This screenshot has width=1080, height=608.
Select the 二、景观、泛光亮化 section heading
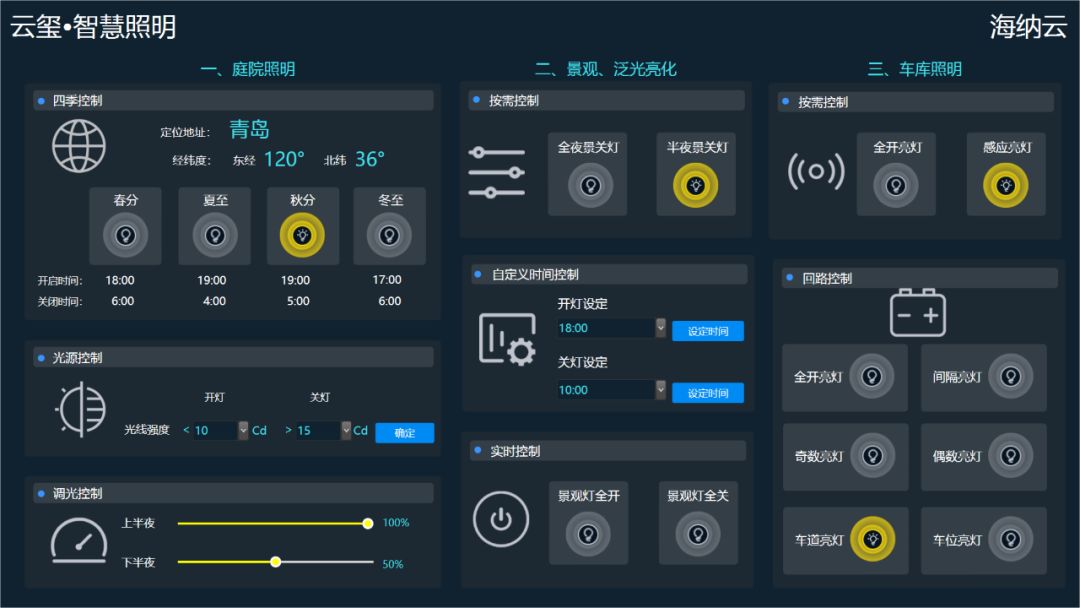[x=605, y=69]
